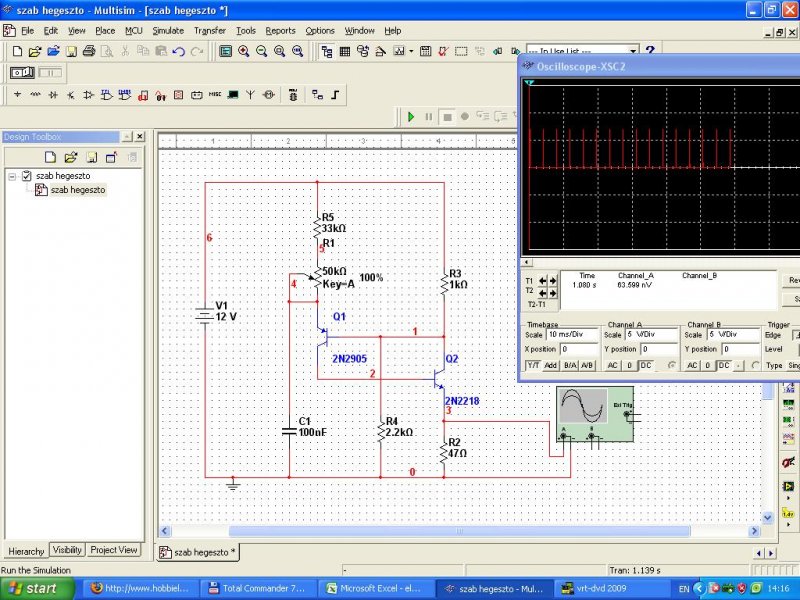Select Y/T timebase mode
Image resolution: width=800 pixels, height=600 pixels.
coord(534,365)
